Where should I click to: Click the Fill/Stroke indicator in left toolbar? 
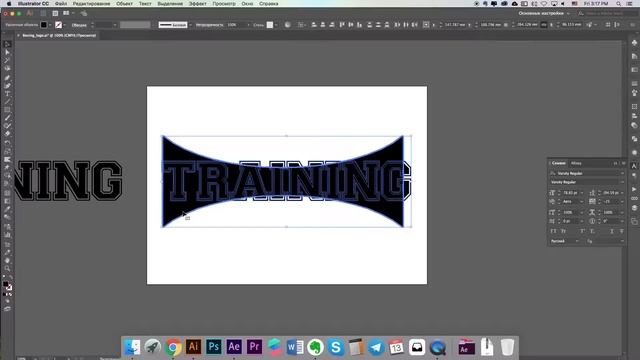[x=7, y=285]
